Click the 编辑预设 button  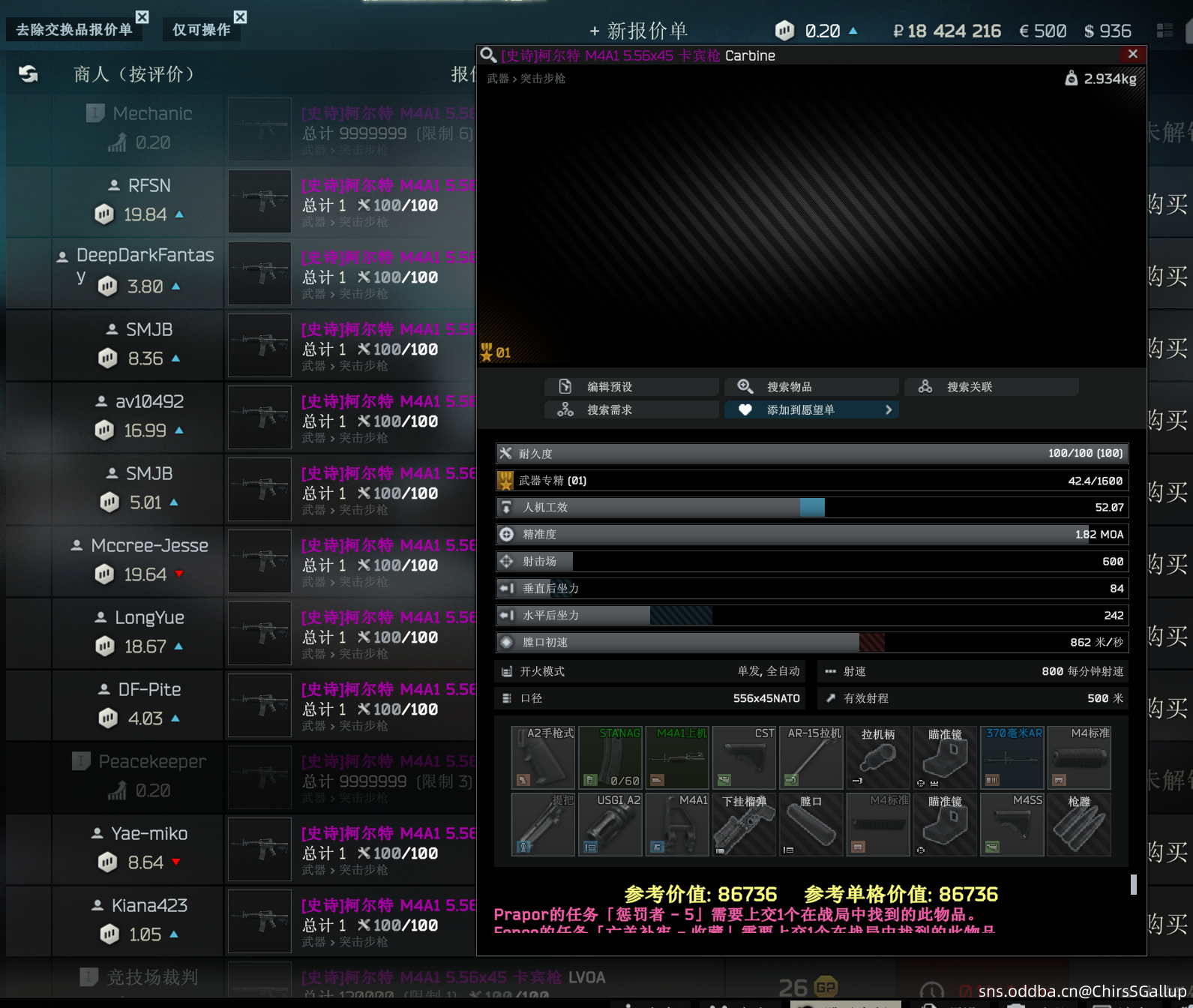[x=631, y=386]
